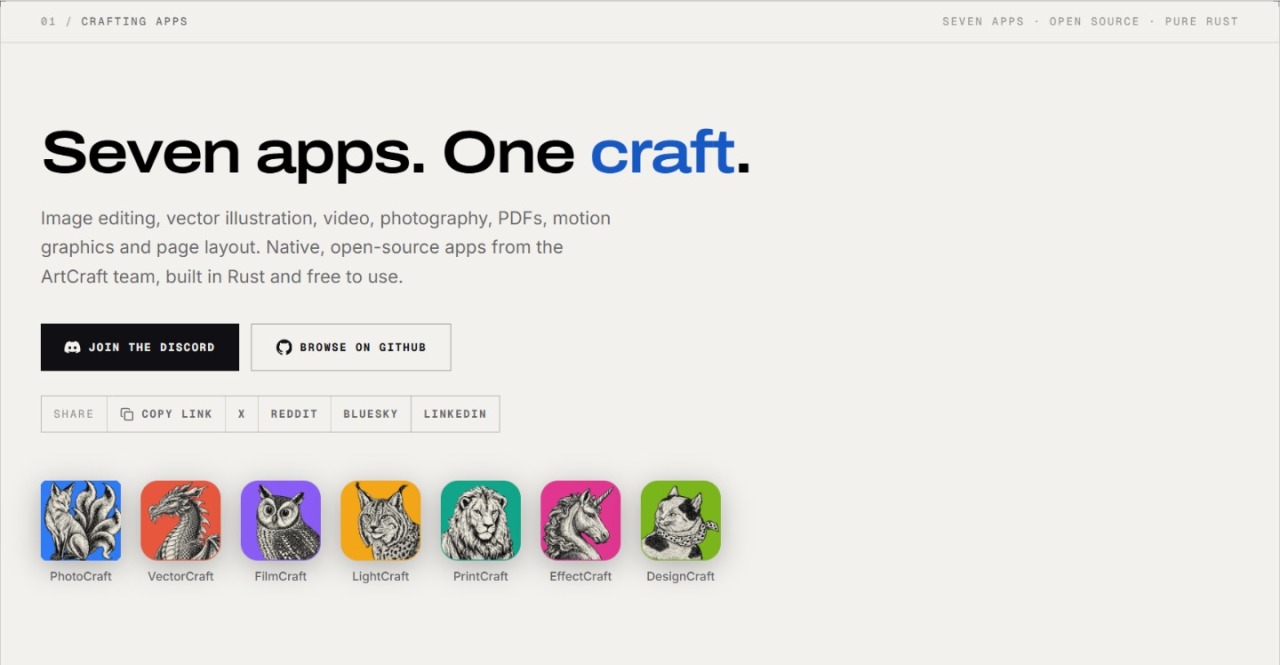Share the page on Reddit
The image size is (1280, 665).
(x=294, y=414)
